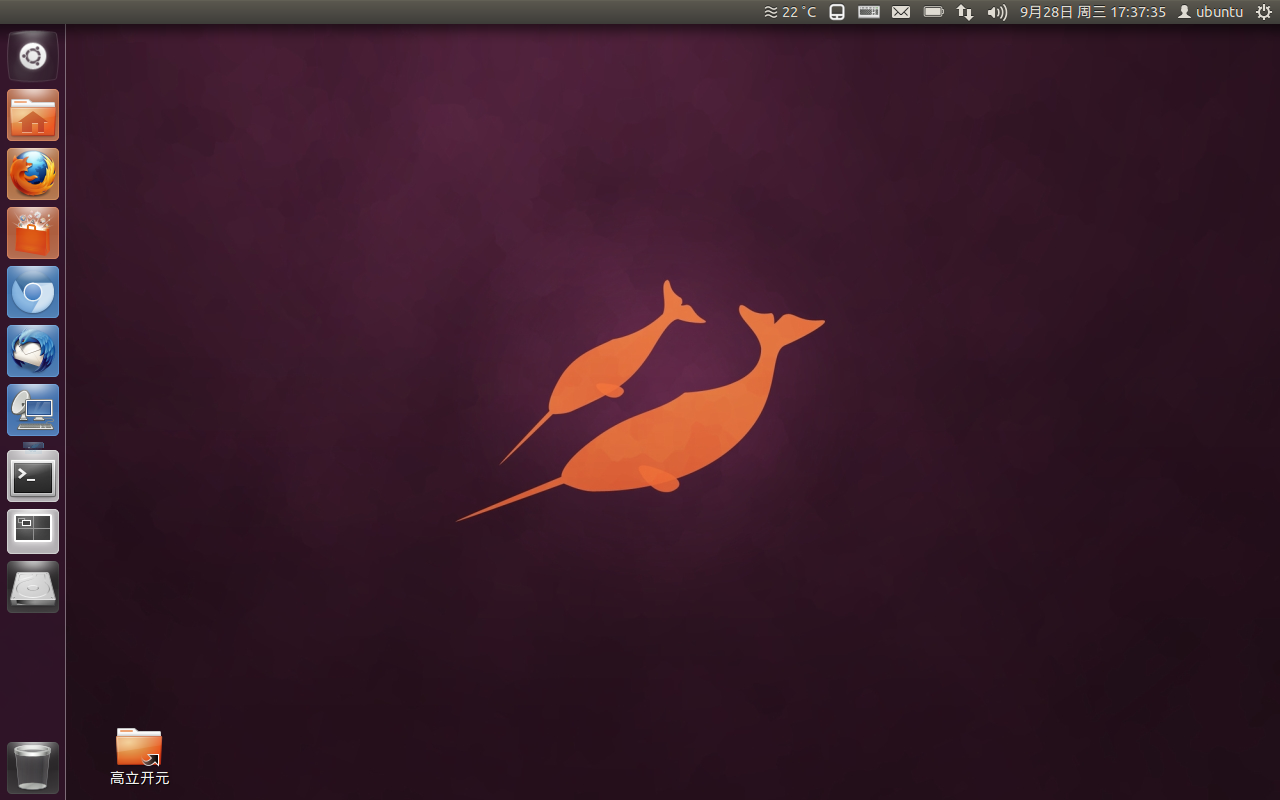This screenshot has height=800, width=1280.
Task: Launch the Terminal from the launcher
Action: coord(33,476)
